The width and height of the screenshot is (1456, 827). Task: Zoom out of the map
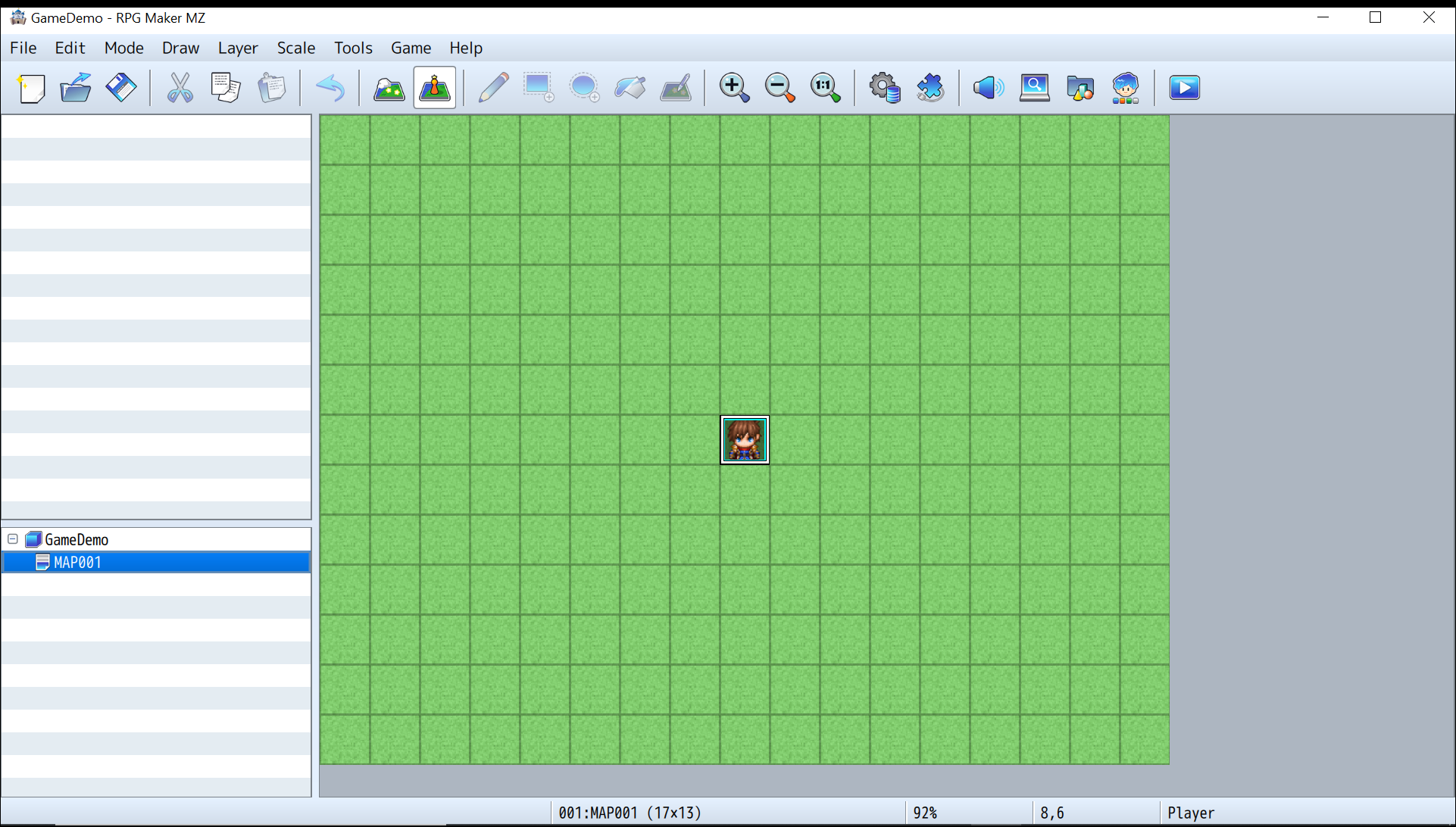[780, 88]
